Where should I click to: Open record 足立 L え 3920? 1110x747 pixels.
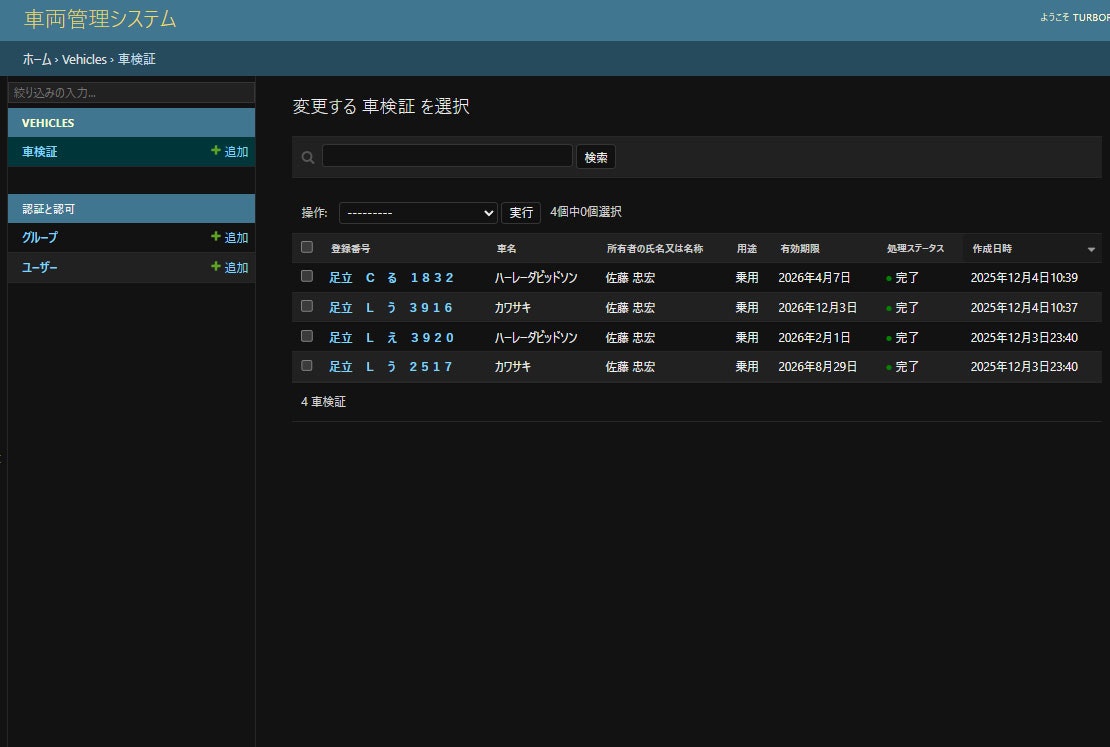(391, 338)
